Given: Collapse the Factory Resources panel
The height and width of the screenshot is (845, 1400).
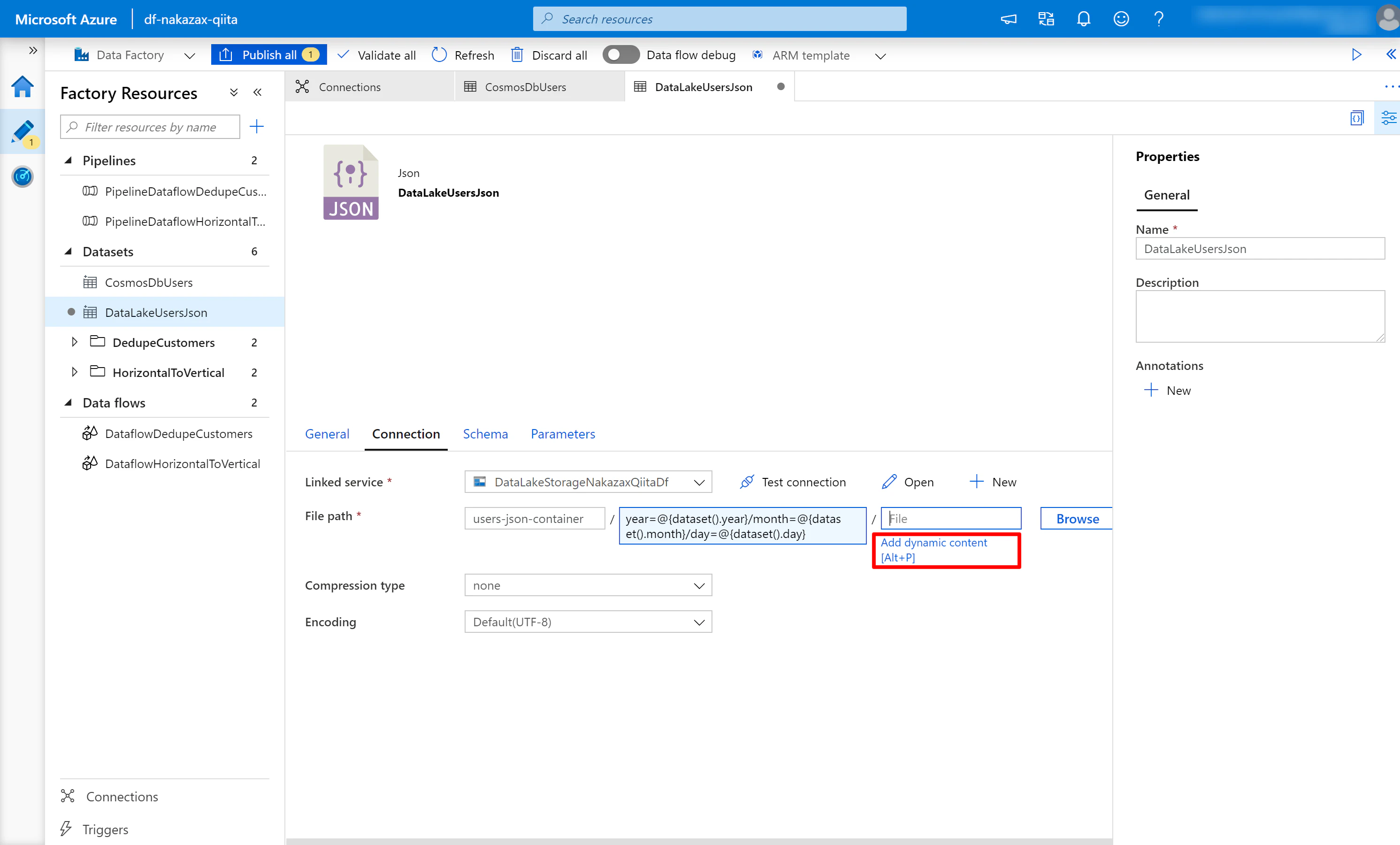Looking at the screenshot, I should coord(257,92).
